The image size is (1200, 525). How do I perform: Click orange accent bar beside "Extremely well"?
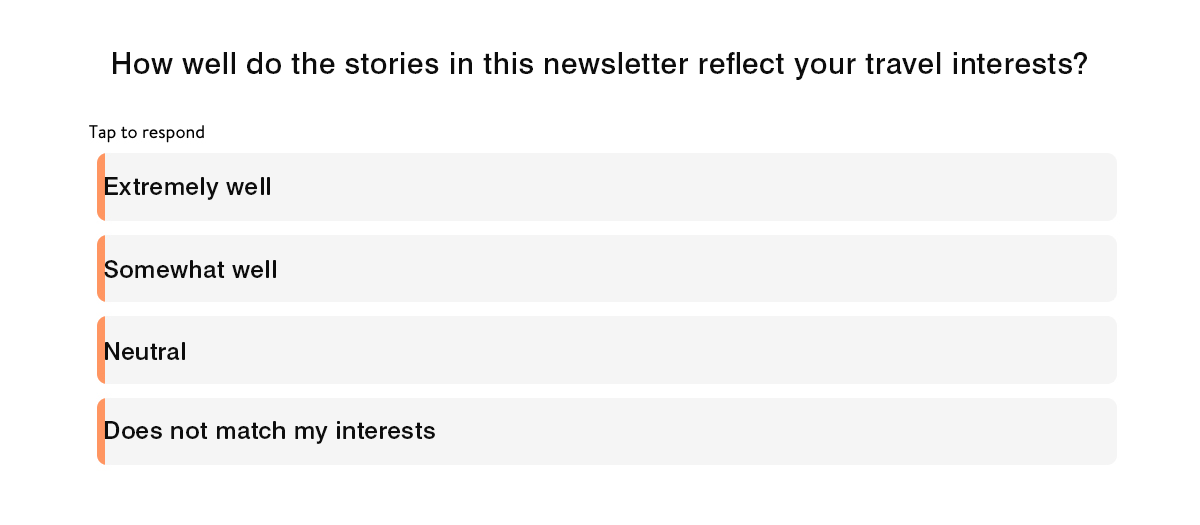click(x=101, y=187)
